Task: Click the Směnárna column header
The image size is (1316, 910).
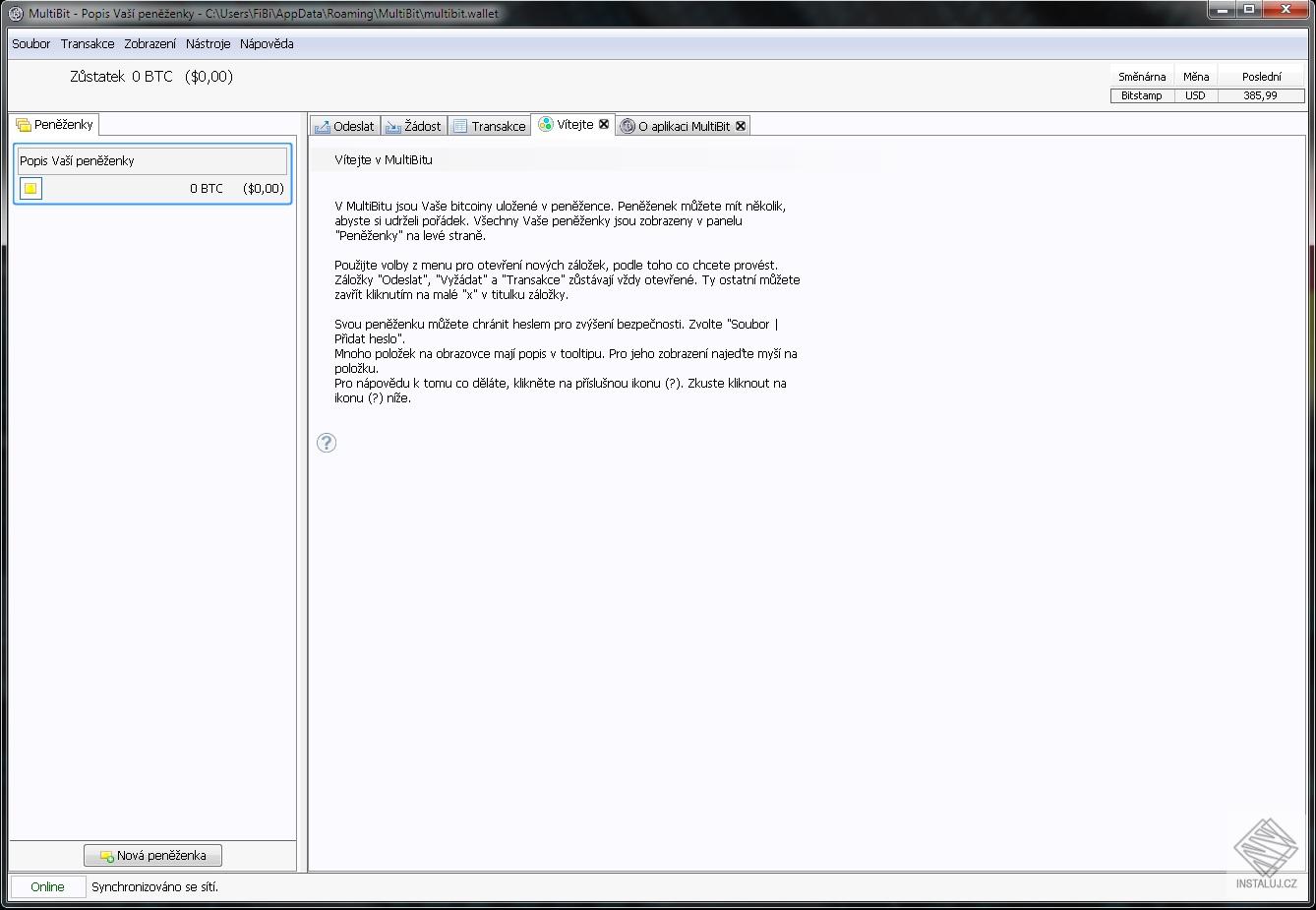Action: [1142, 77]
